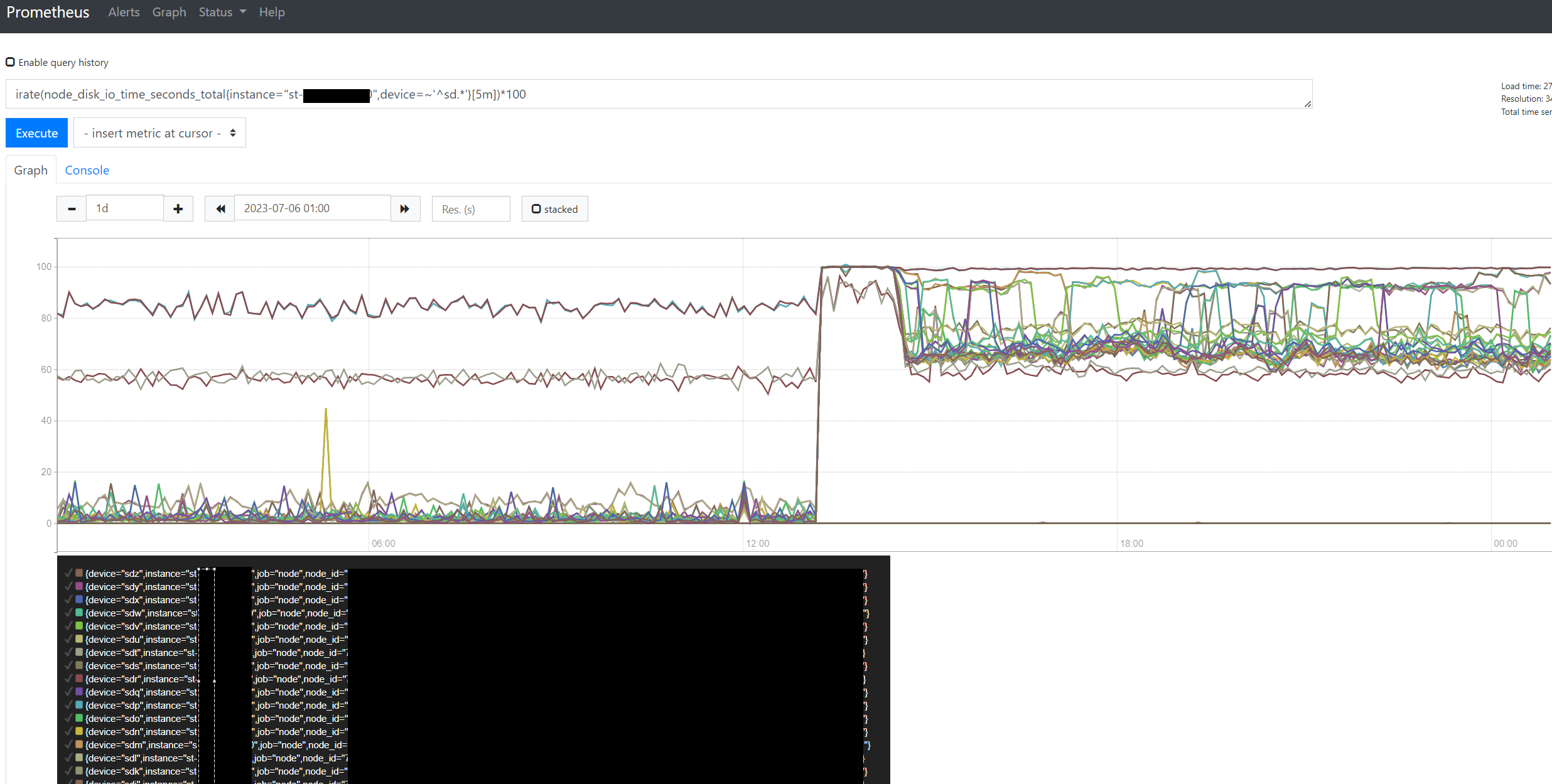Viewport: 1552px width, 784px height.
Task: Decrease the graph time range with minus
Action: [72, 209]
